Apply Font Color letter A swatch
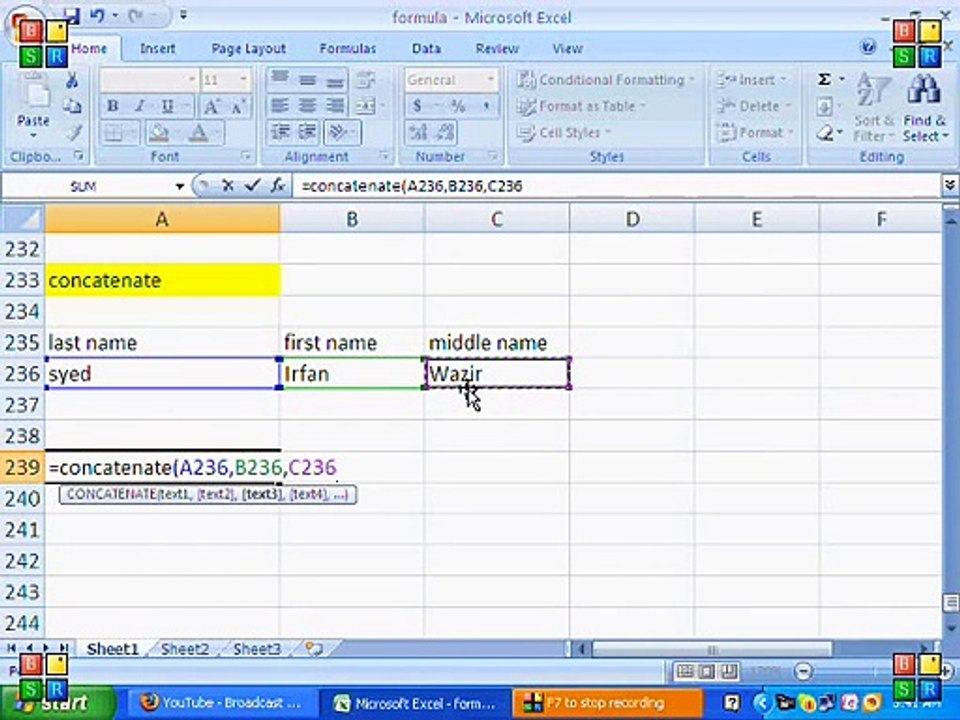Image resolution: width=960 pixels, height=720 pixels. tap(198, 133)
